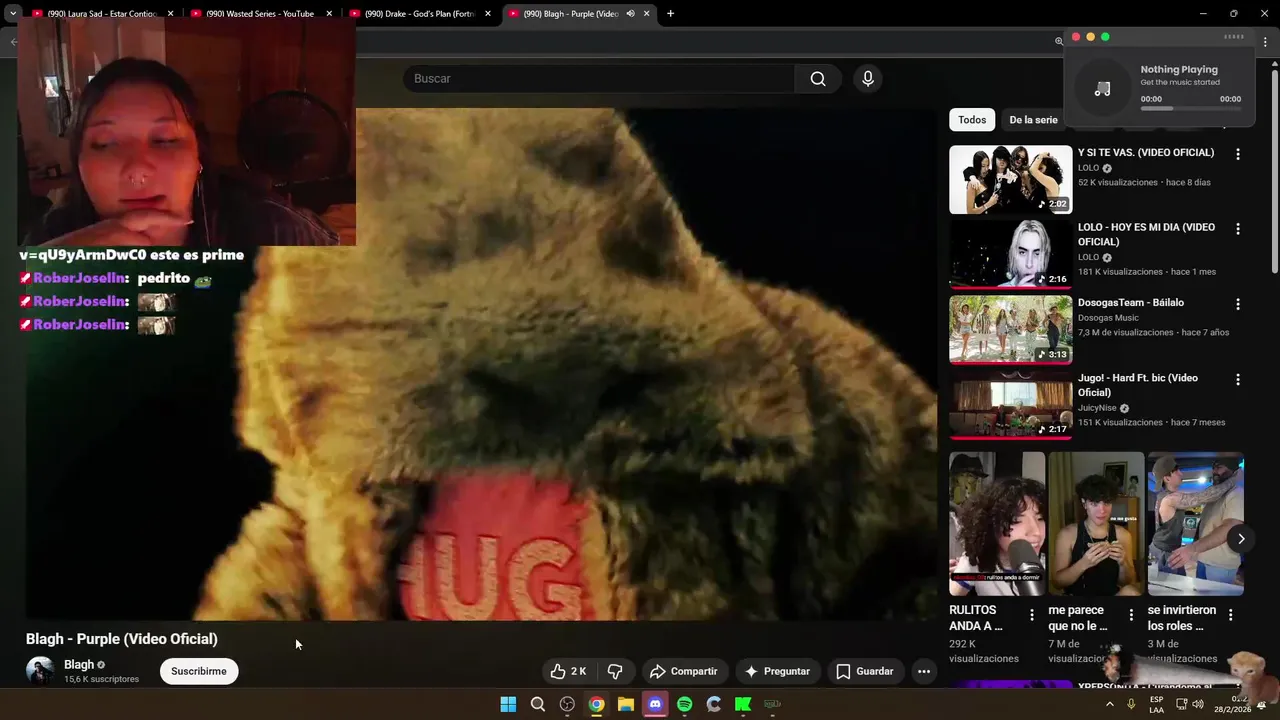Select the Todos filter chip
This screenshot has height=720, width=1280.
point(972,120)
